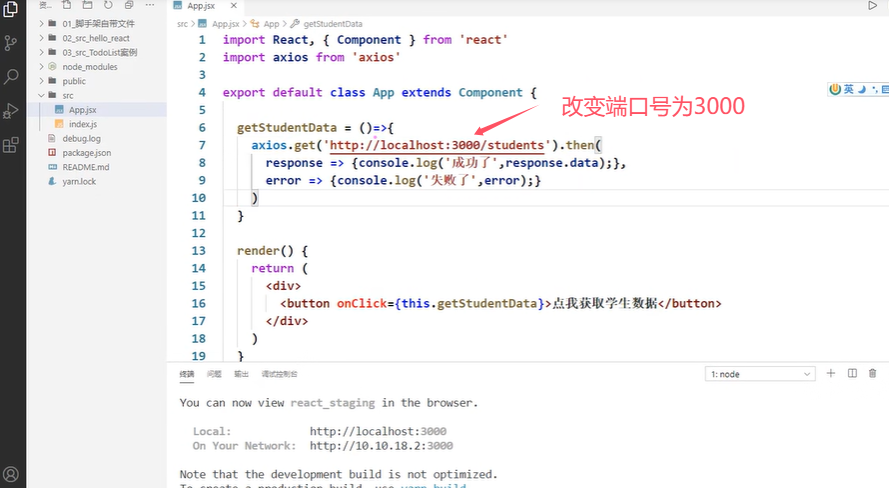Screen dimensions: 889x488
Task: Click line number 7 in the gutter
Action: pos(202,145)
